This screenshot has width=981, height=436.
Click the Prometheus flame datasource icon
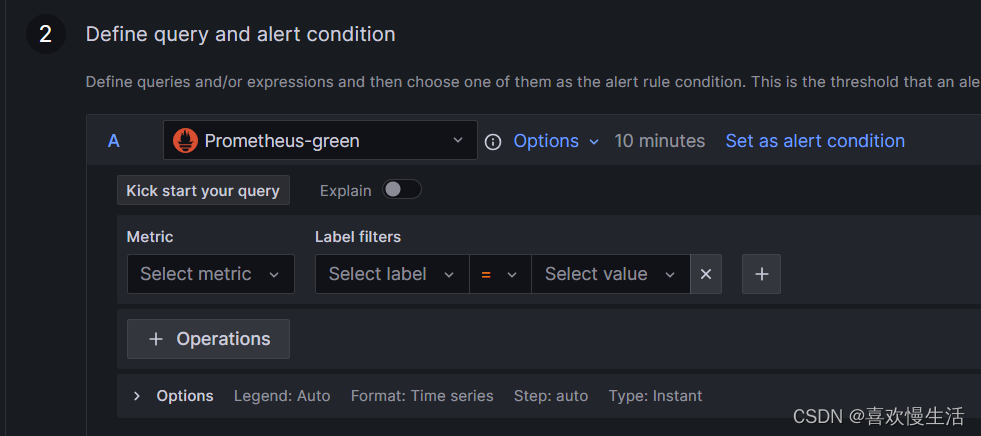coord(185,141)
